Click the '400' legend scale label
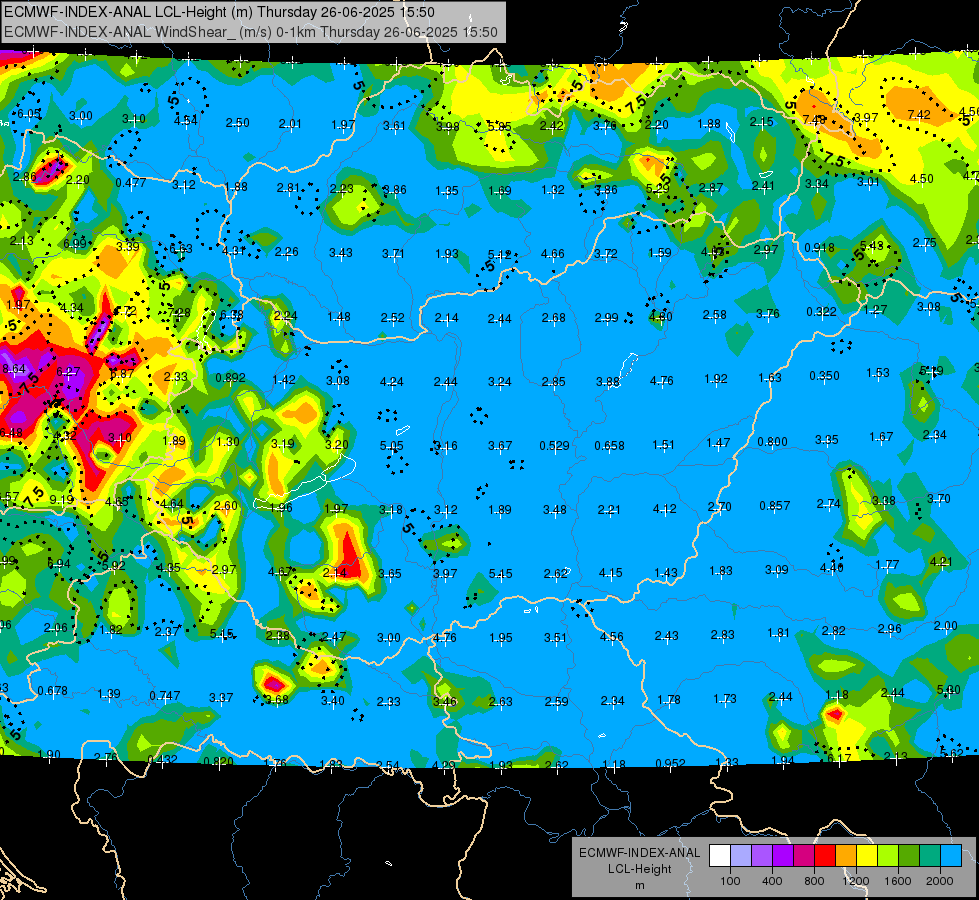The image size is (979, 900). click(x=772, y=881)
